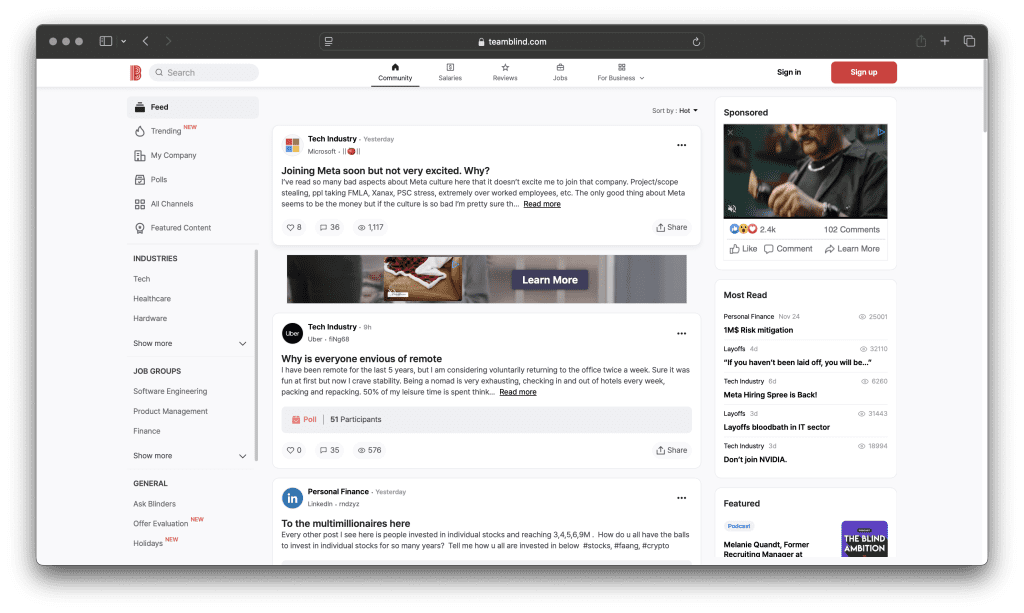Click inside the Search field
Viewport: 1024px width, 613px height.
point(203,72)
